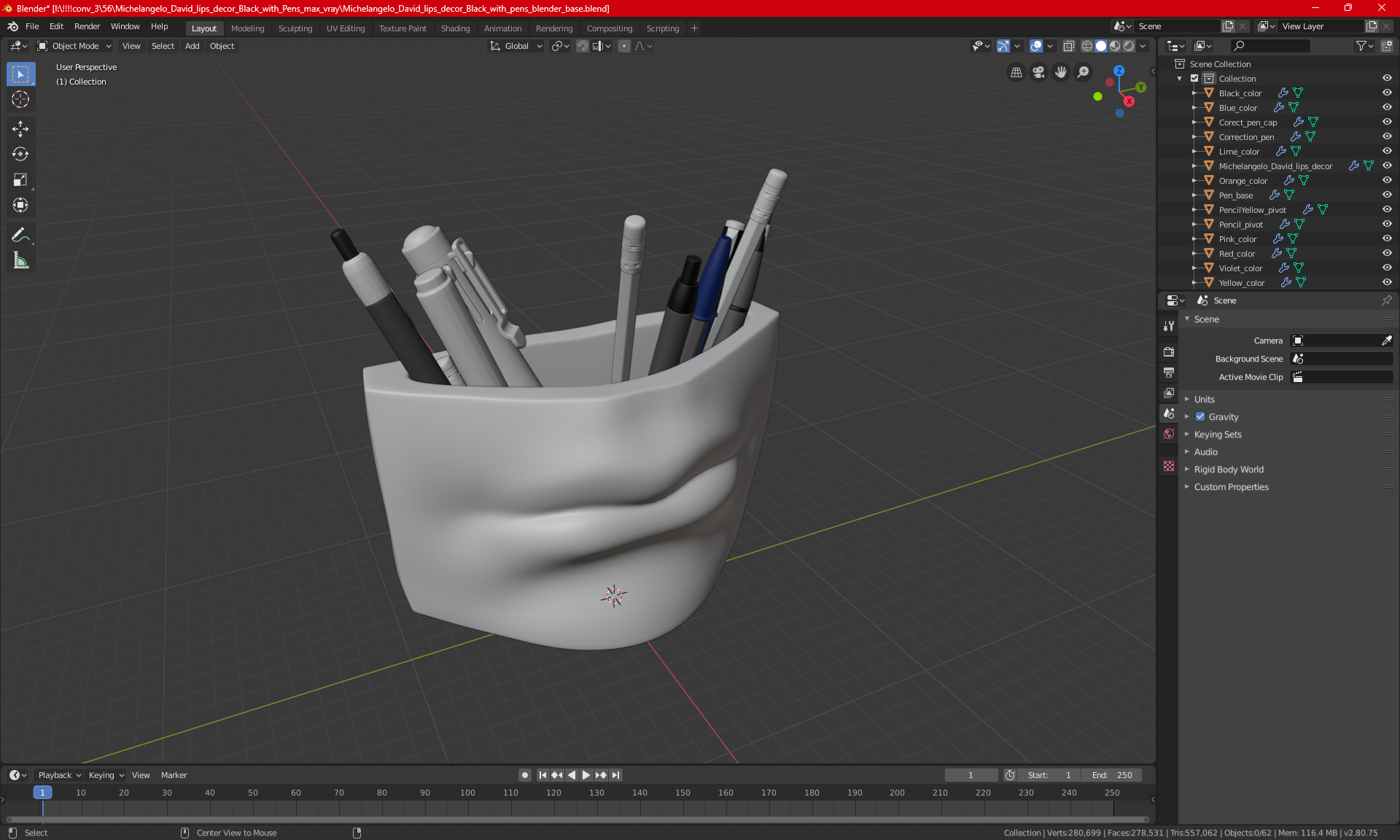This screenshot has width=1400, height=840.
Task: Open the Add menu in viewport
Action: click(192, 46)
